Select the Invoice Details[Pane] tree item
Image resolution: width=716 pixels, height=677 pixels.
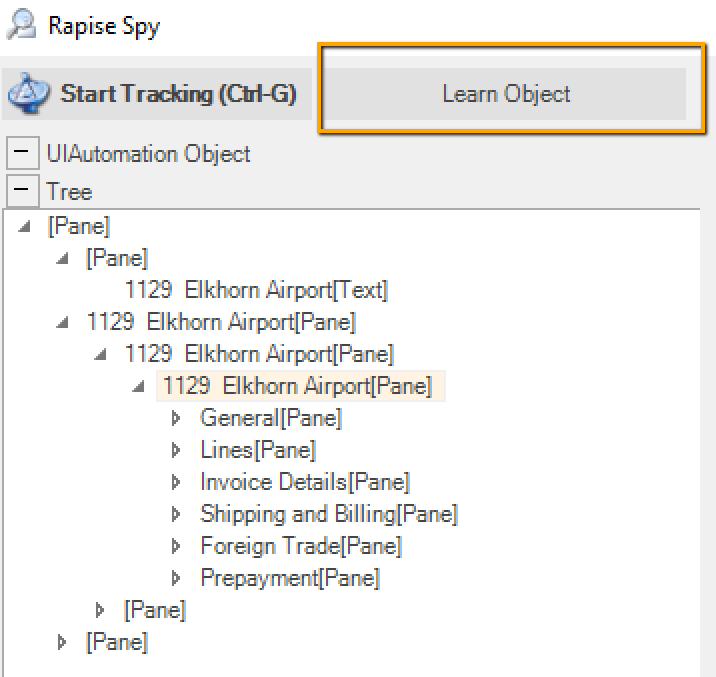pos(304,482)
